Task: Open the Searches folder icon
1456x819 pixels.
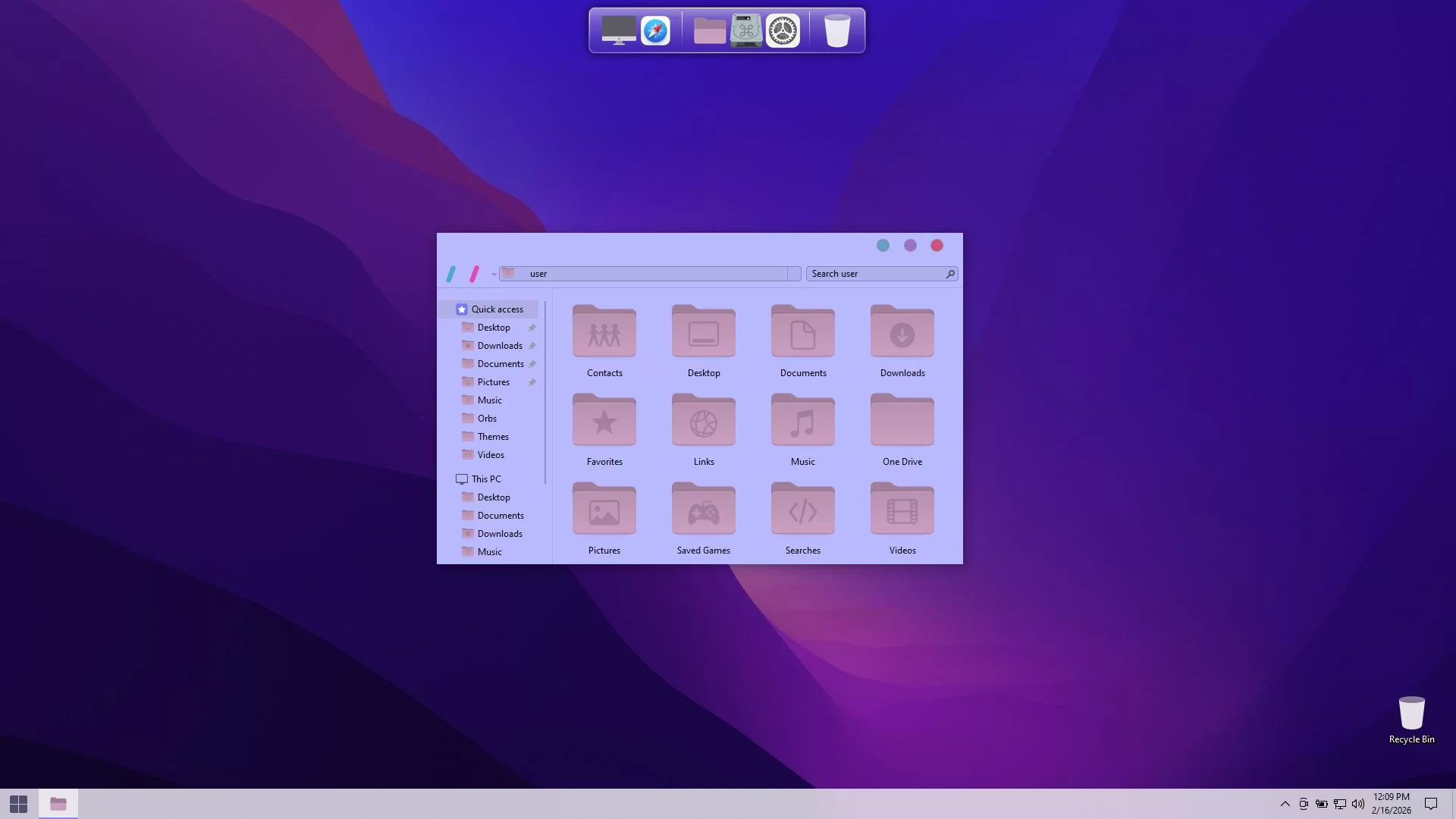Action: click(803, 510)
